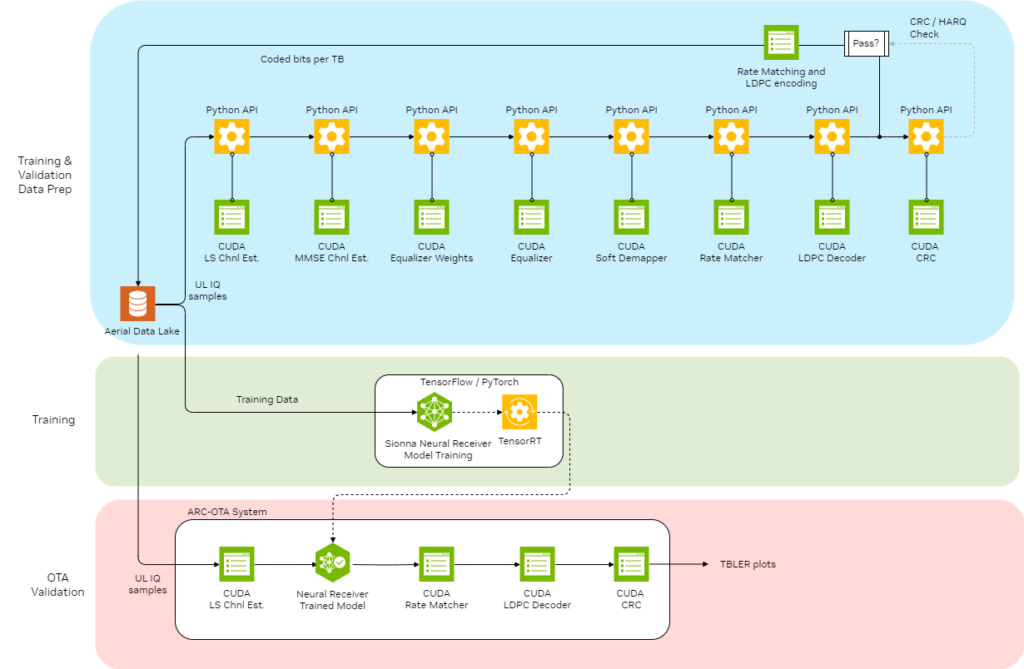This screenshot has height=669, width=1024.
Task: Click the Training Data arrow label
Action: 266,399
